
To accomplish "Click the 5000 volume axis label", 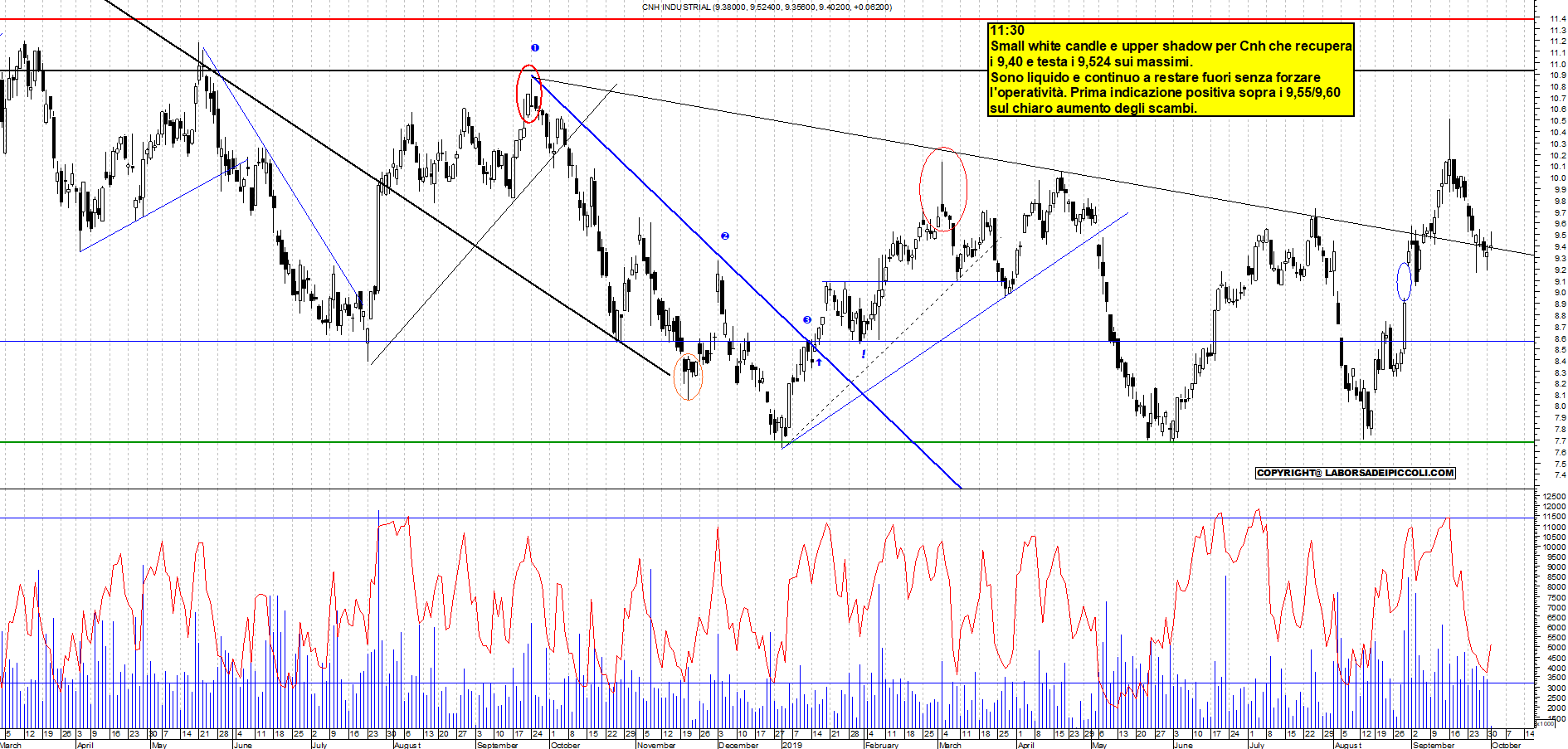I will click(x=1555, y=648).
